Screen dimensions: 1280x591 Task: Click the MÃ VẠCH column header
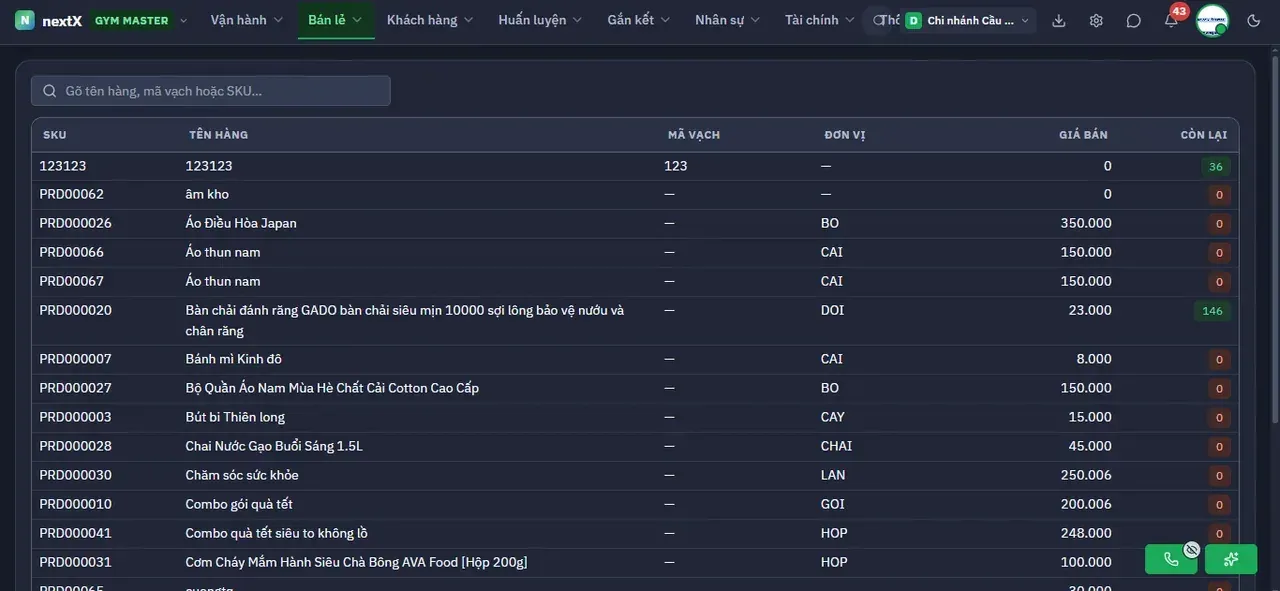694,135
